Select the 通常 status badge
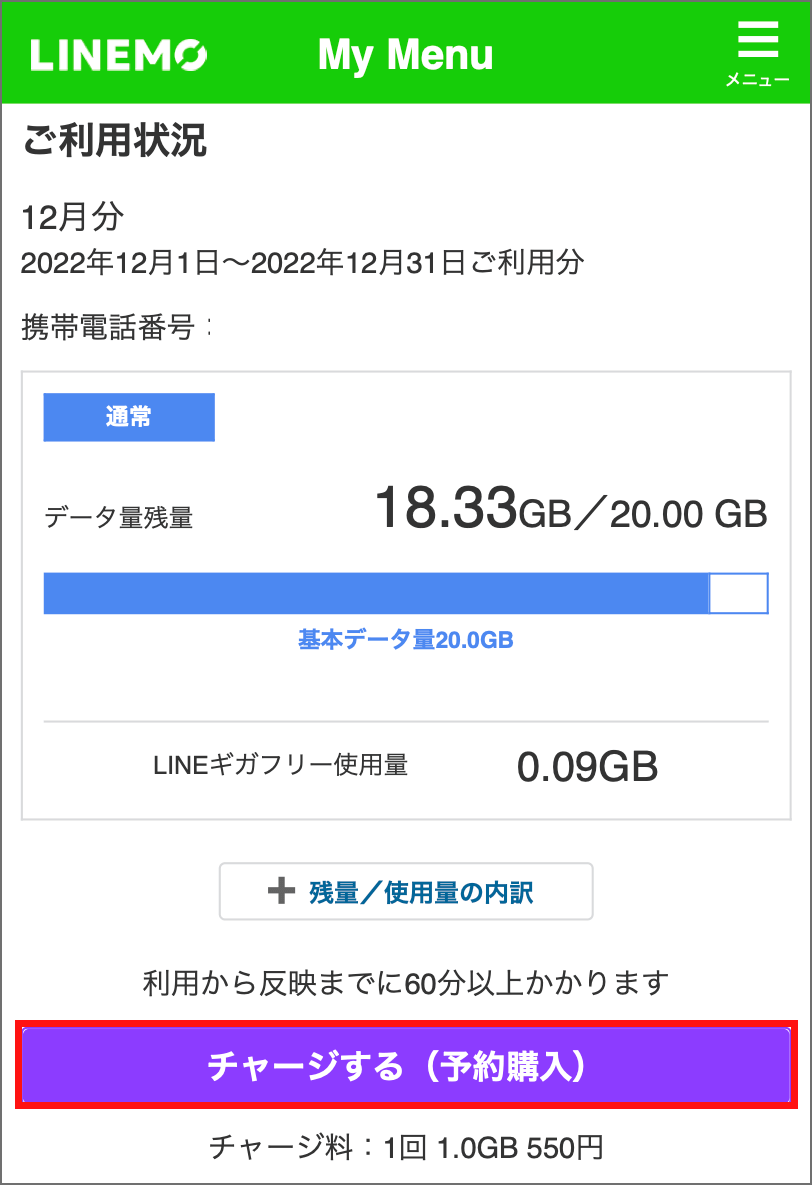This screenshot has width=812, height=1185. pyautogui.click(x=129, y=417)
